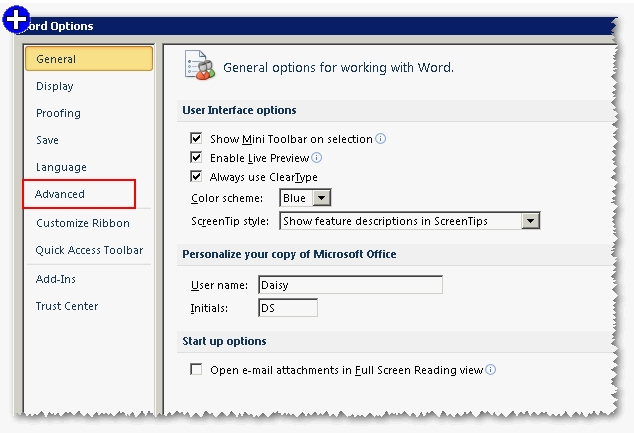The width and height of the screenshot is (634, 433).
Task: Click the Start up options heading
Action: (224, 341)
